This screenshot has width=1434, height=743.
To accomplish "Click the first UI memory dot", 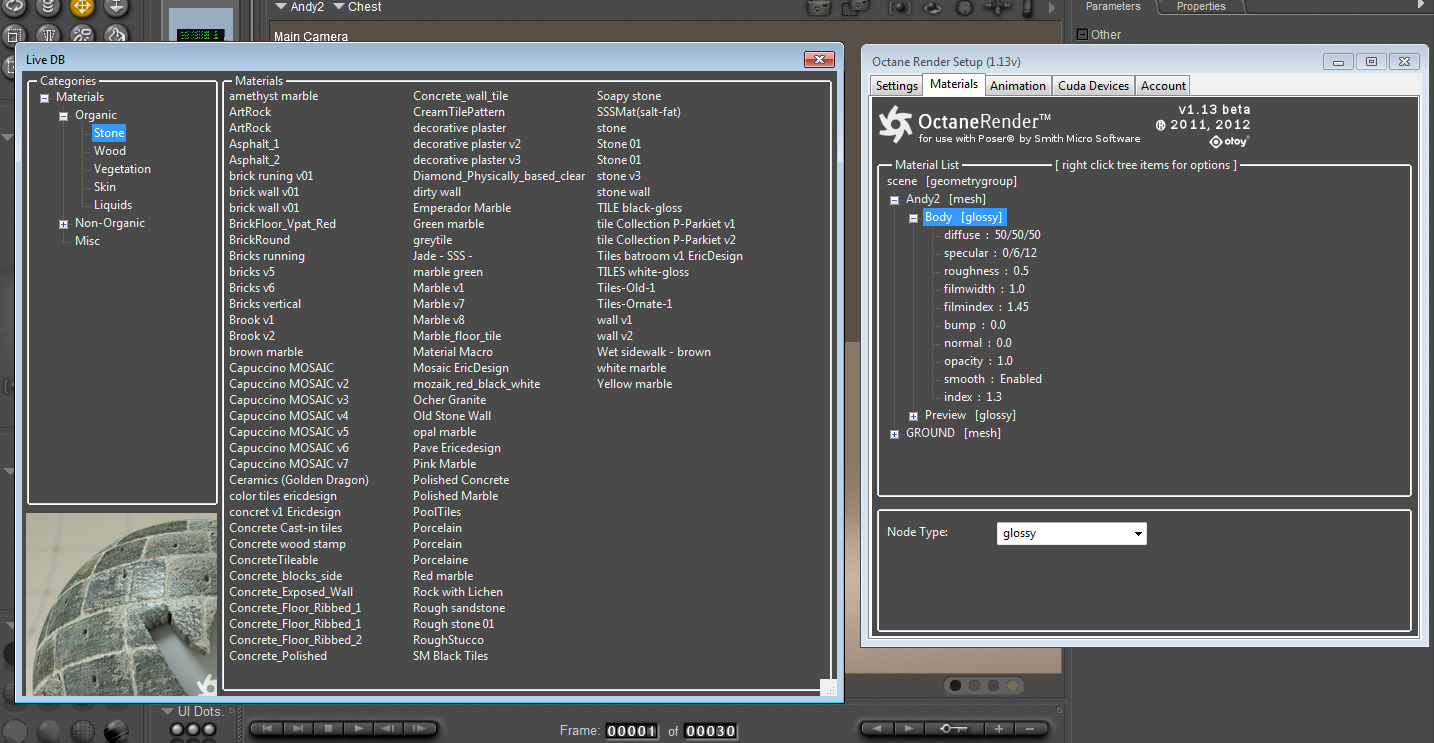I will pos(178,730).
